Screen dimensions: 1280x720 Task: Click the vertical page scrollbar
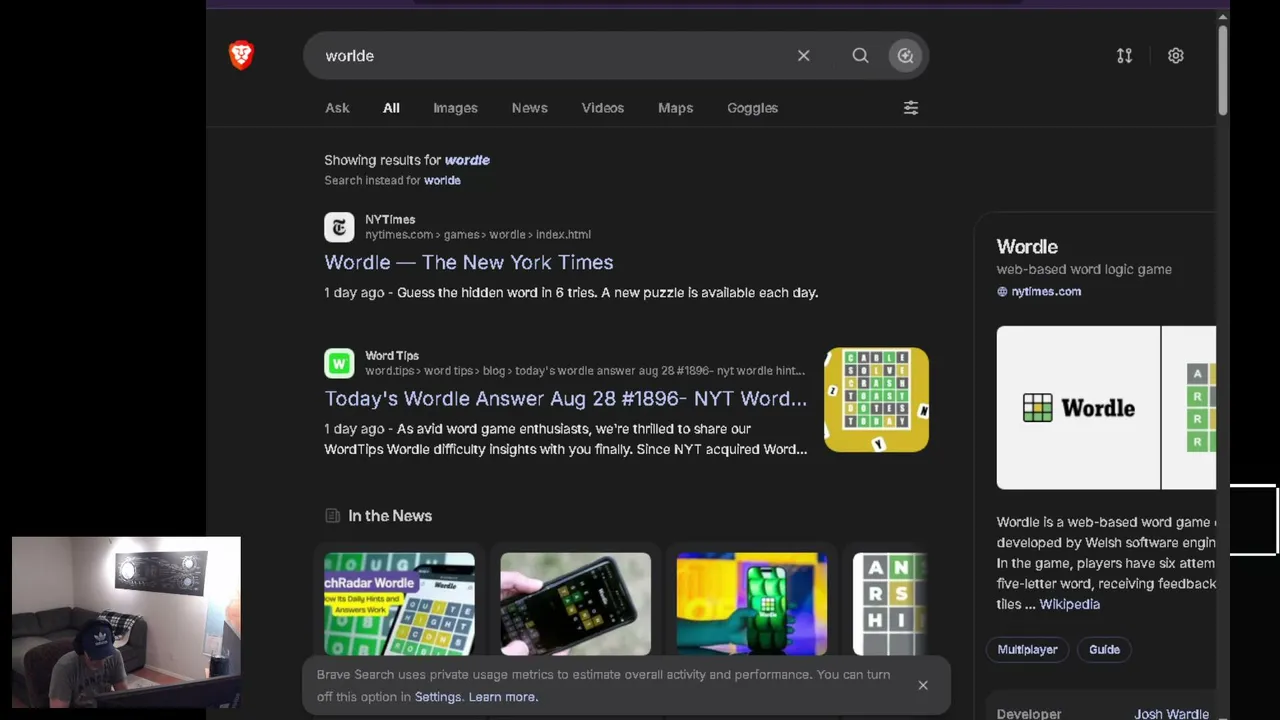(x=1222, y=68)
